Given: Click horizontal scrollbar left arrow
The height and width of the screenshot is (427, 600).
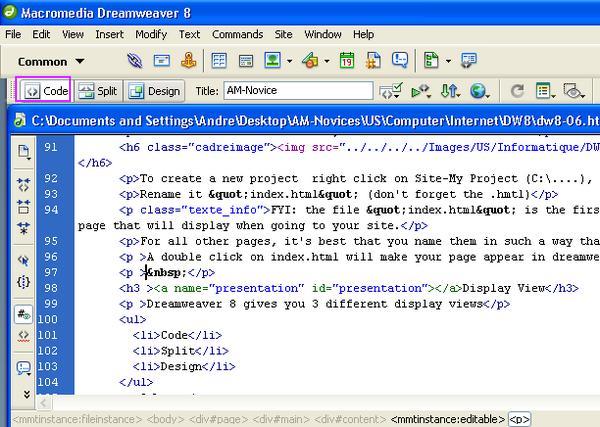Looking at the screenshot, I should 44,403.
